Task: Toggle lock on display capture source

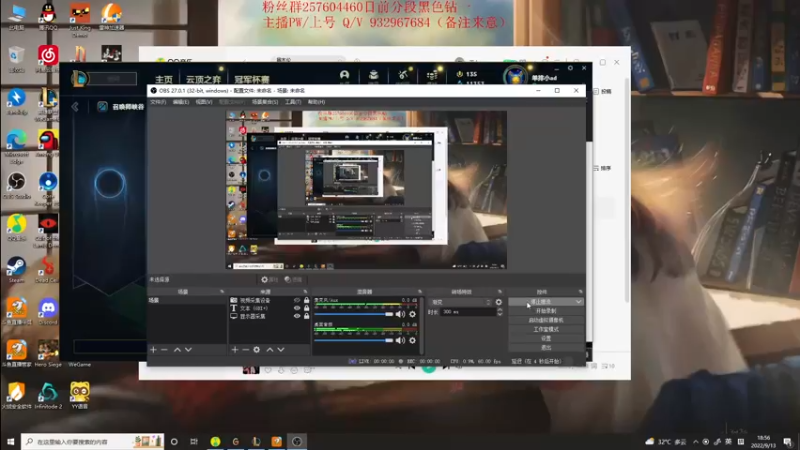Action: click(307, 316)
